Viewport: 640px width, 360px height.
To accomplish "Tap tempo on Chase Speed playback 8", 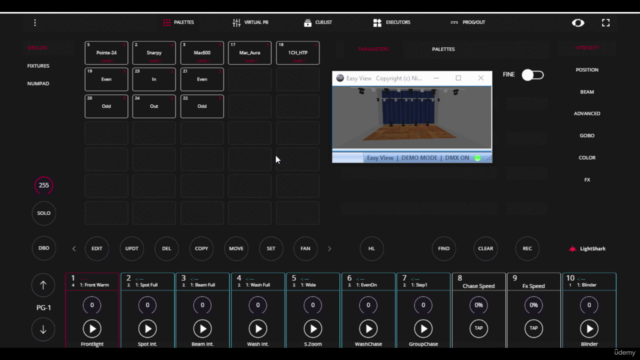I will pos(478,328).
